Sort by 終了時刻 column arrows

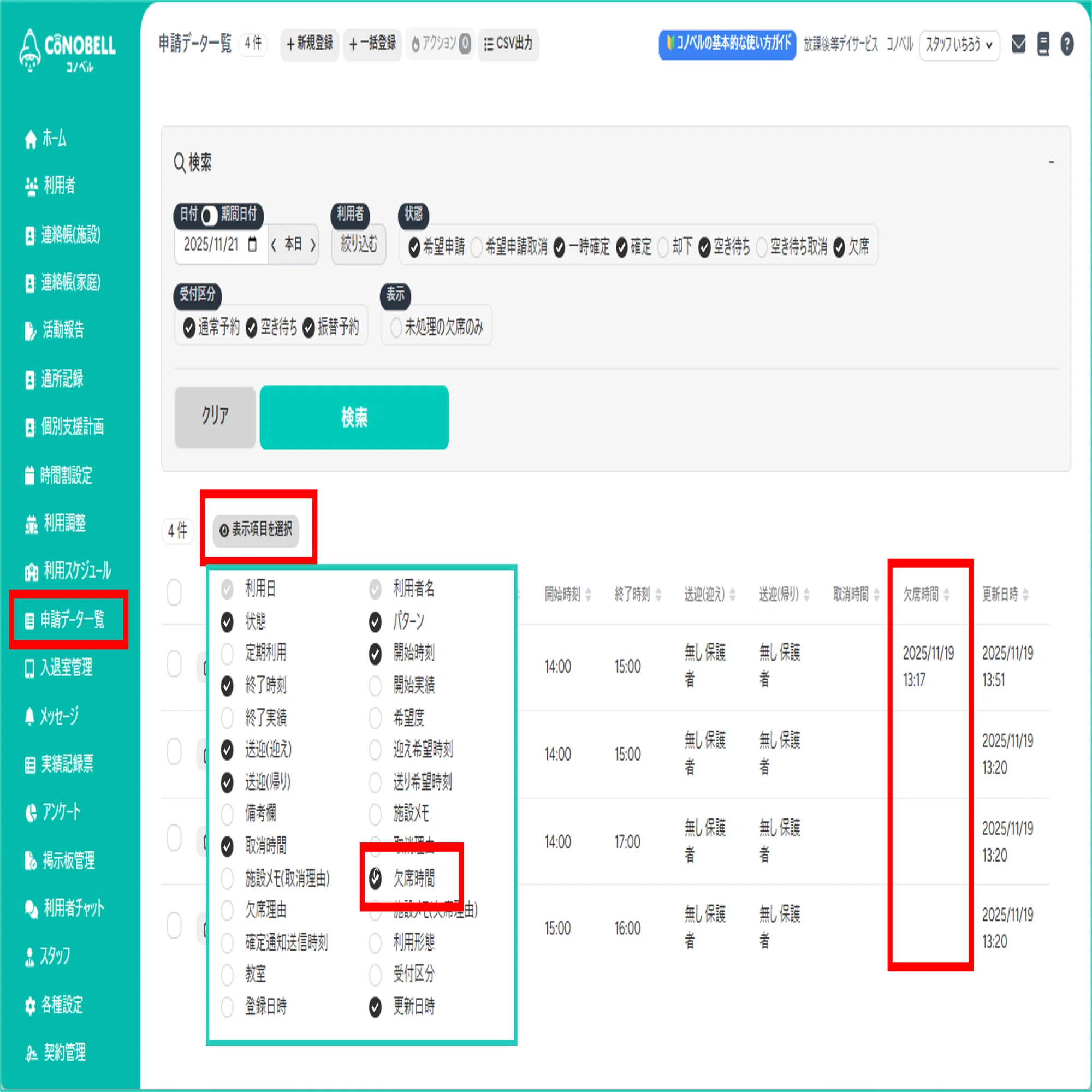click(658, 594)
